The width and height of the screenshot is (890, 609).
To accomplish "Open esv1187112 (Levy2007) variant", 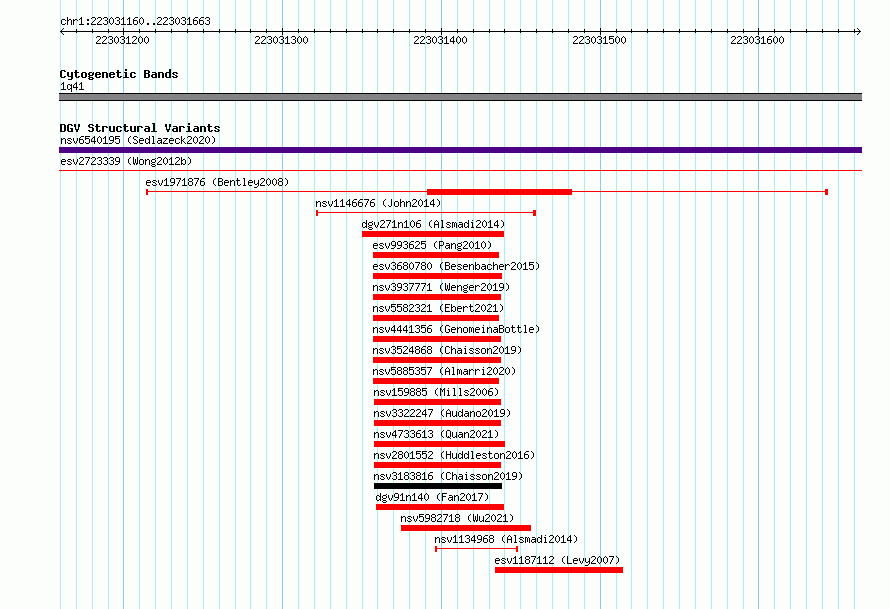I will coord(557,560).
